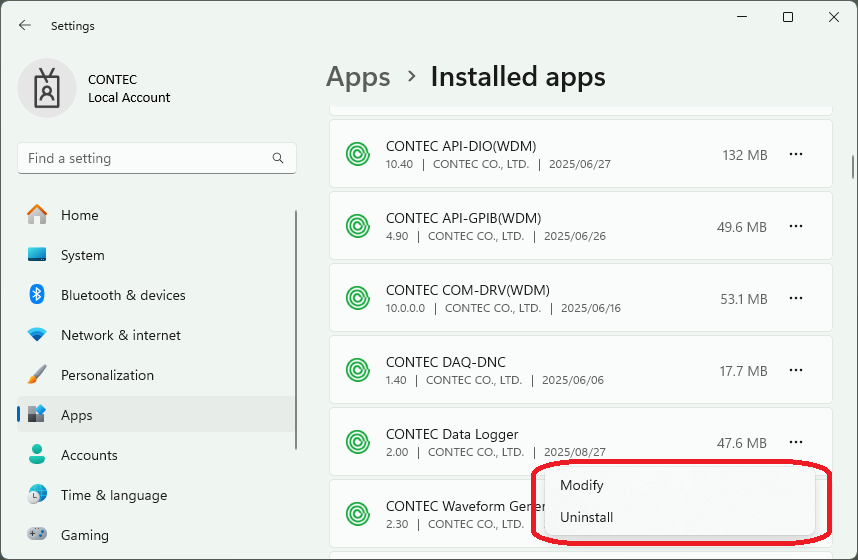This screenshot has height=560, width=858.
Task: Open Gaming settings section
Action: (x=84, y=535)
